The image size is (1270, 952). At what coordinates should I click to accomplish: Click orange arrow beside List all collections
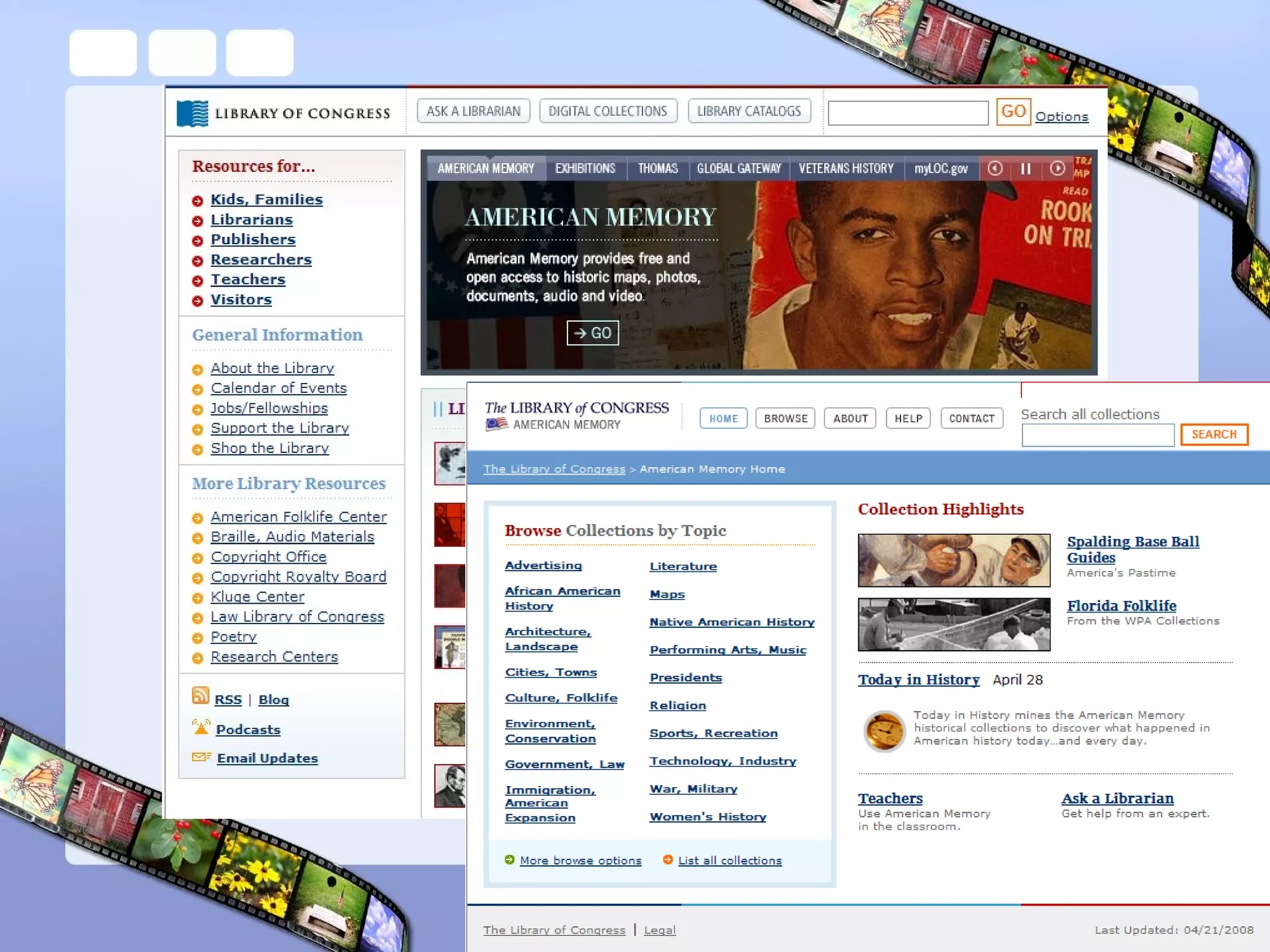[x=668, y=860]
